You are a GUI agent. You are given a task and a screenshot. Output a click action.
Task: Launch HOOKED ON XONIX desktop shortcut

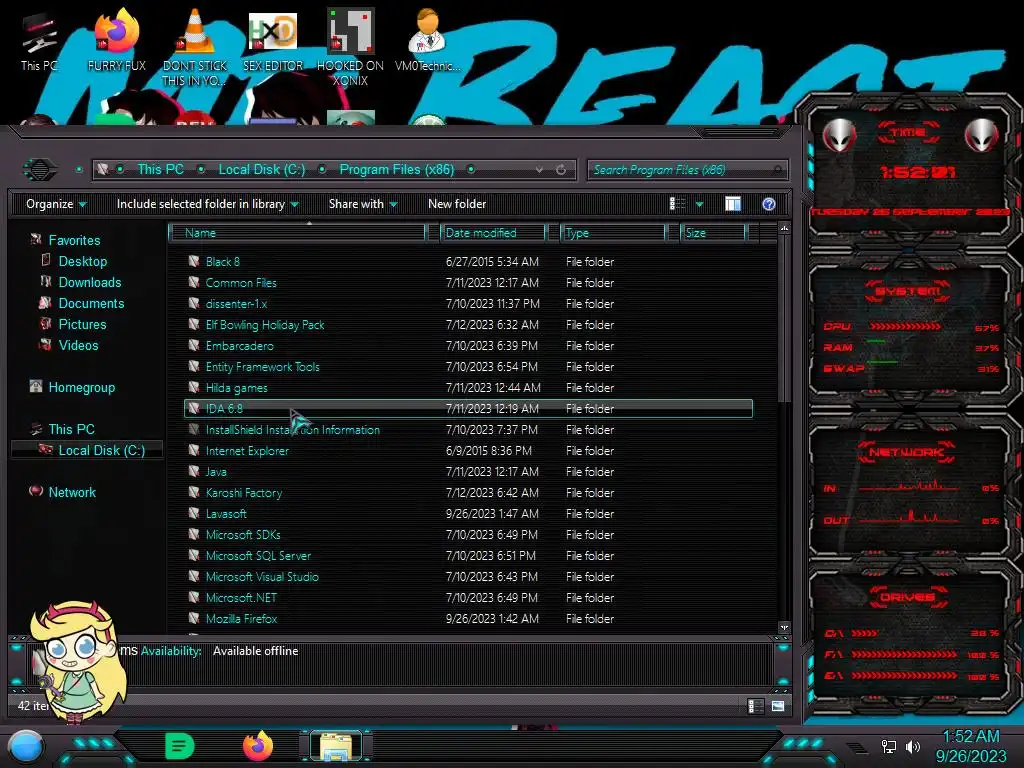coord(350,47)
